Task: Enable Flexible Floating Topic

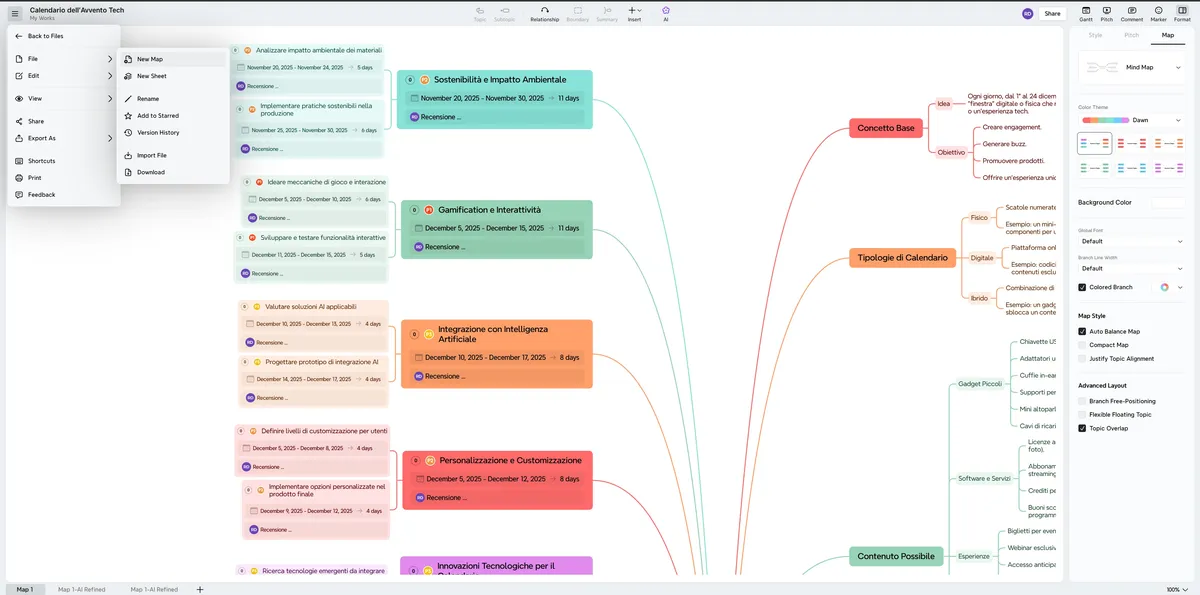Action: click(1082, 414)
